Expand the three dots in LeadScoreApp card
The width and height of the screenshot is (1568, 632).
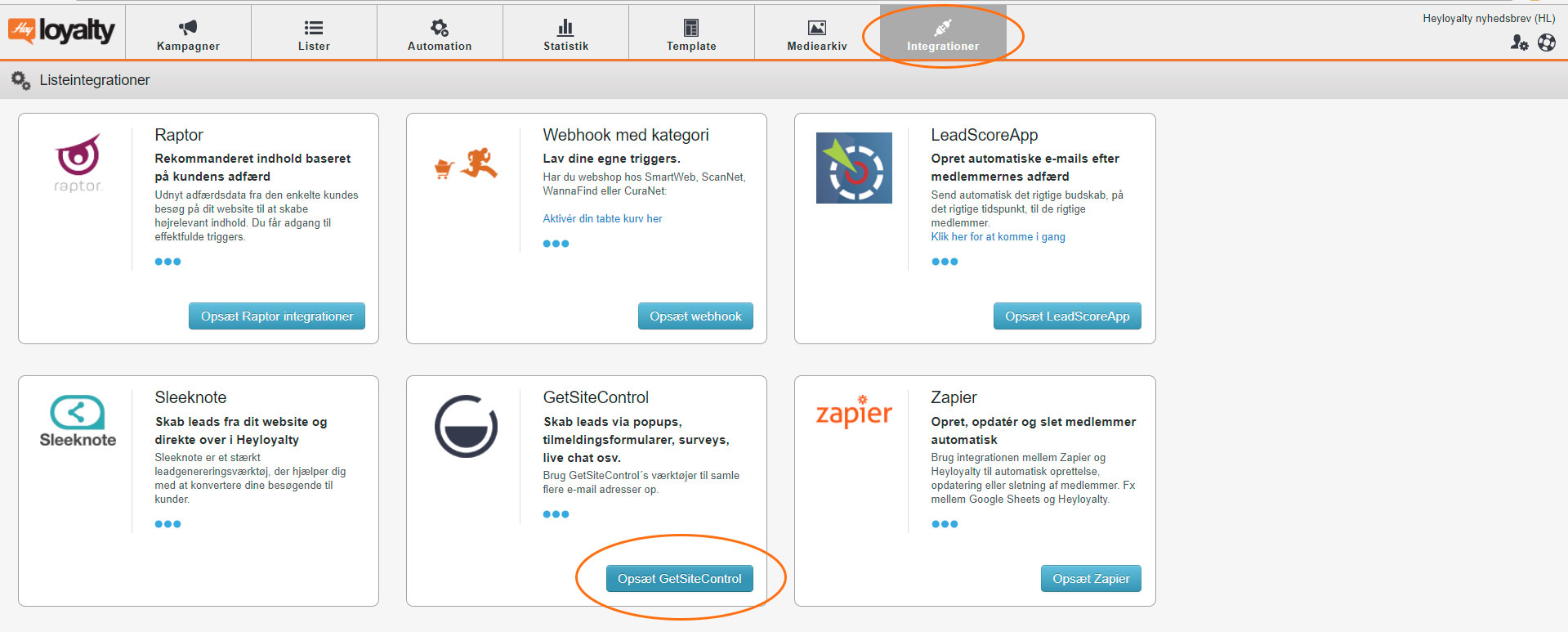[x=945, y=262]
